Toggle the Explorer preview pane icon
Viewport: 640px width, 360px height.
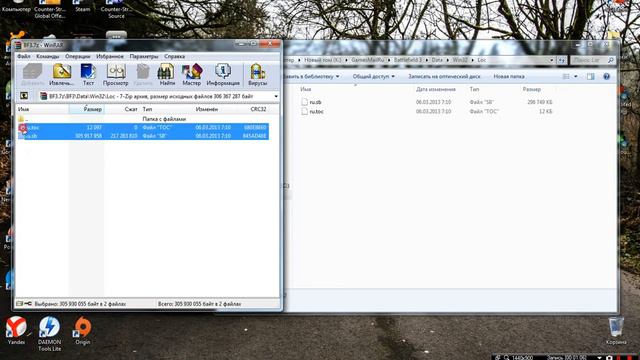pyautogui.click(x=591, y=76)
